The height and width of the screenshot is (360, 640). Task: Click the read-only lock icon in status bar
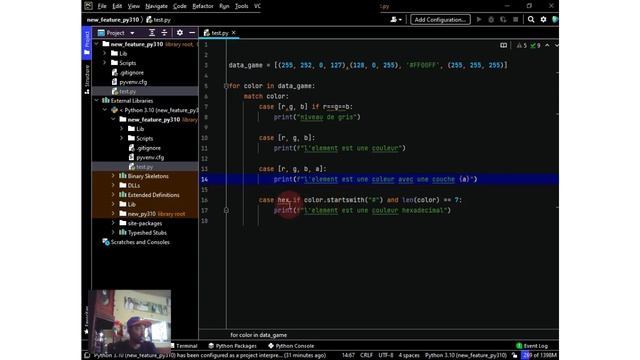pyautogui.click(x=514, y=356)
